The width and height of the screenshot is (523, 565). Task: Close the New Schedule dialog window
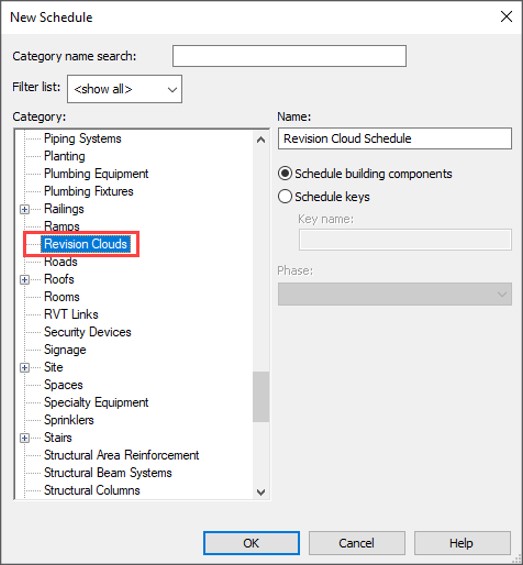coord(506,16)
